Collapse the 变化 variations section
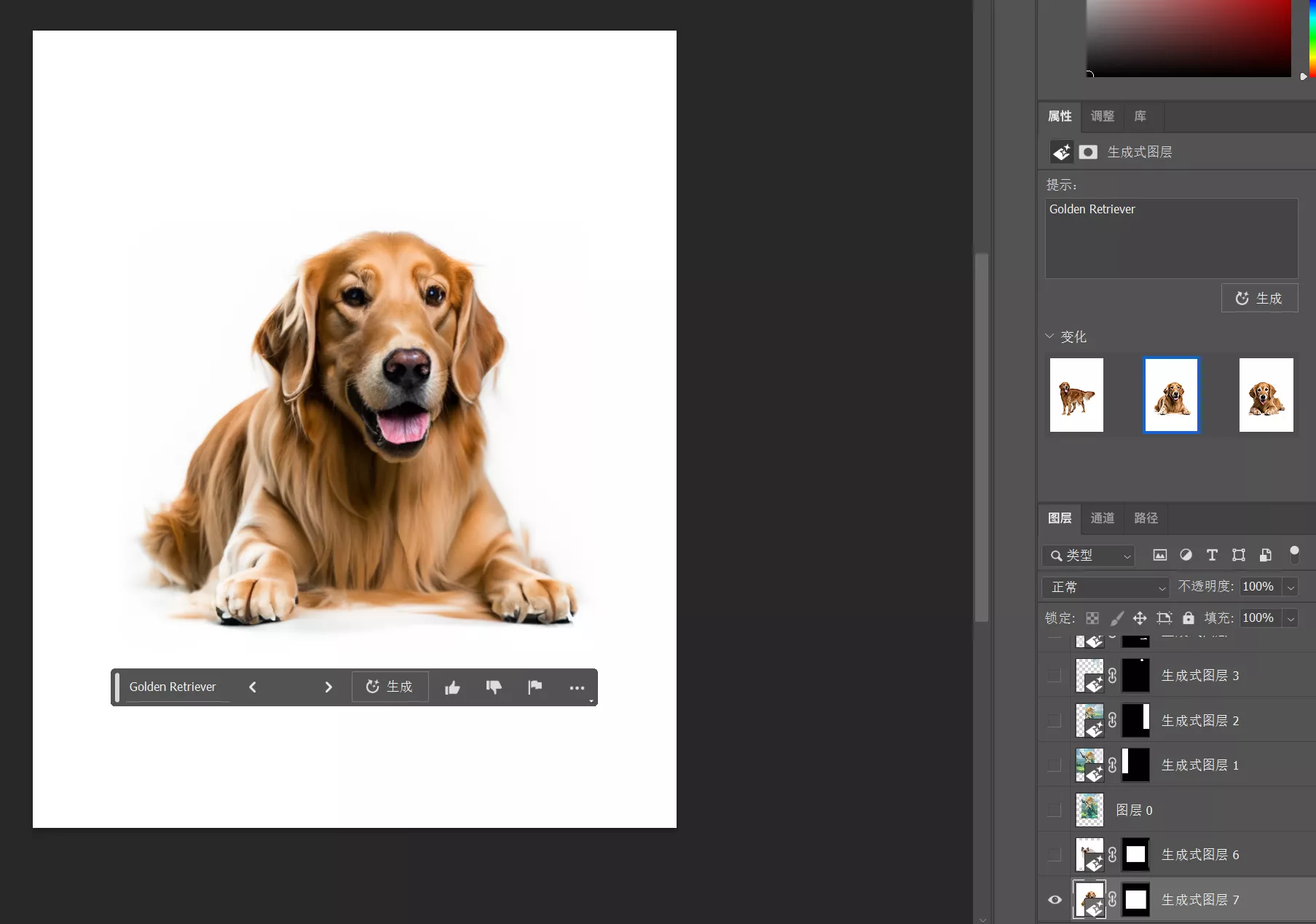This screenshot has height=924, width=1316. coord(1049,336)
